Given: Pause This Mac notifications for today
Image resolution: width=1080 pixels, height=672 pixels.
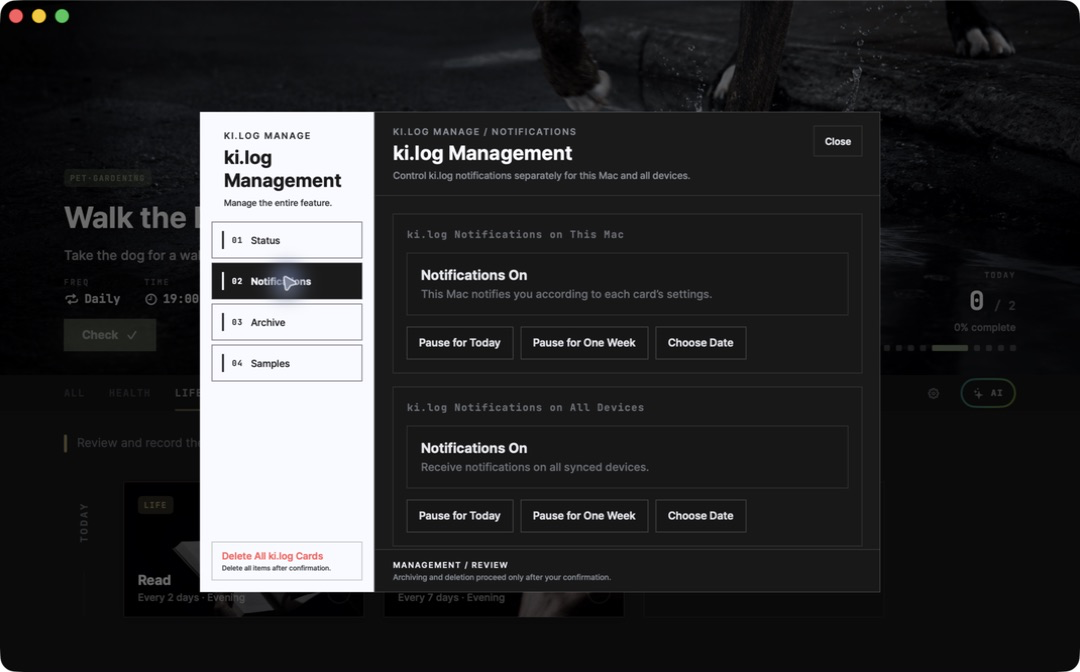Looking at the screenshot, I should click(459, 343).
